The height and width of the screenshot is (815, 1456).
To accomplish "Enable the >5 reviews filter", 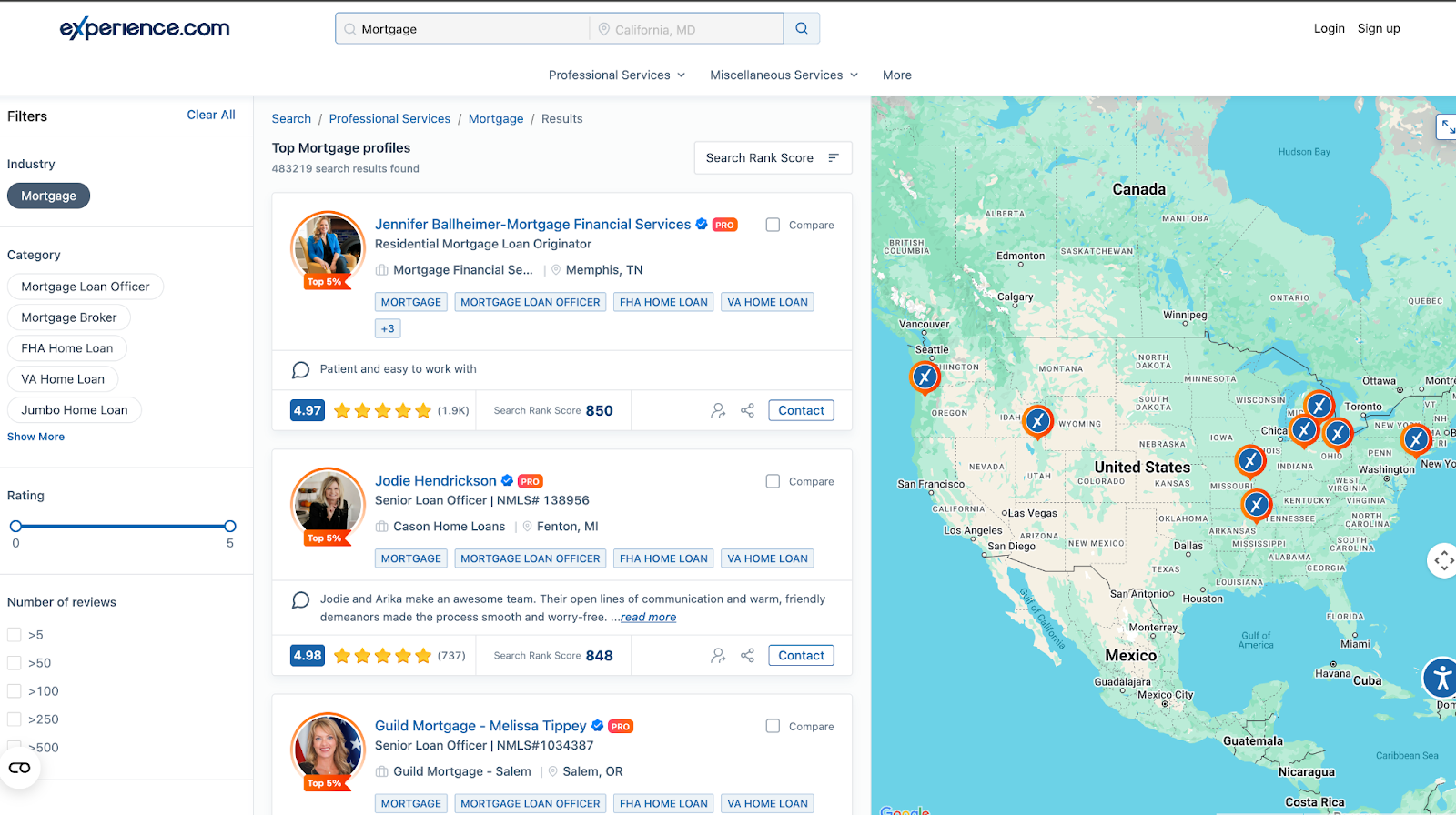I will pos(15,635).
